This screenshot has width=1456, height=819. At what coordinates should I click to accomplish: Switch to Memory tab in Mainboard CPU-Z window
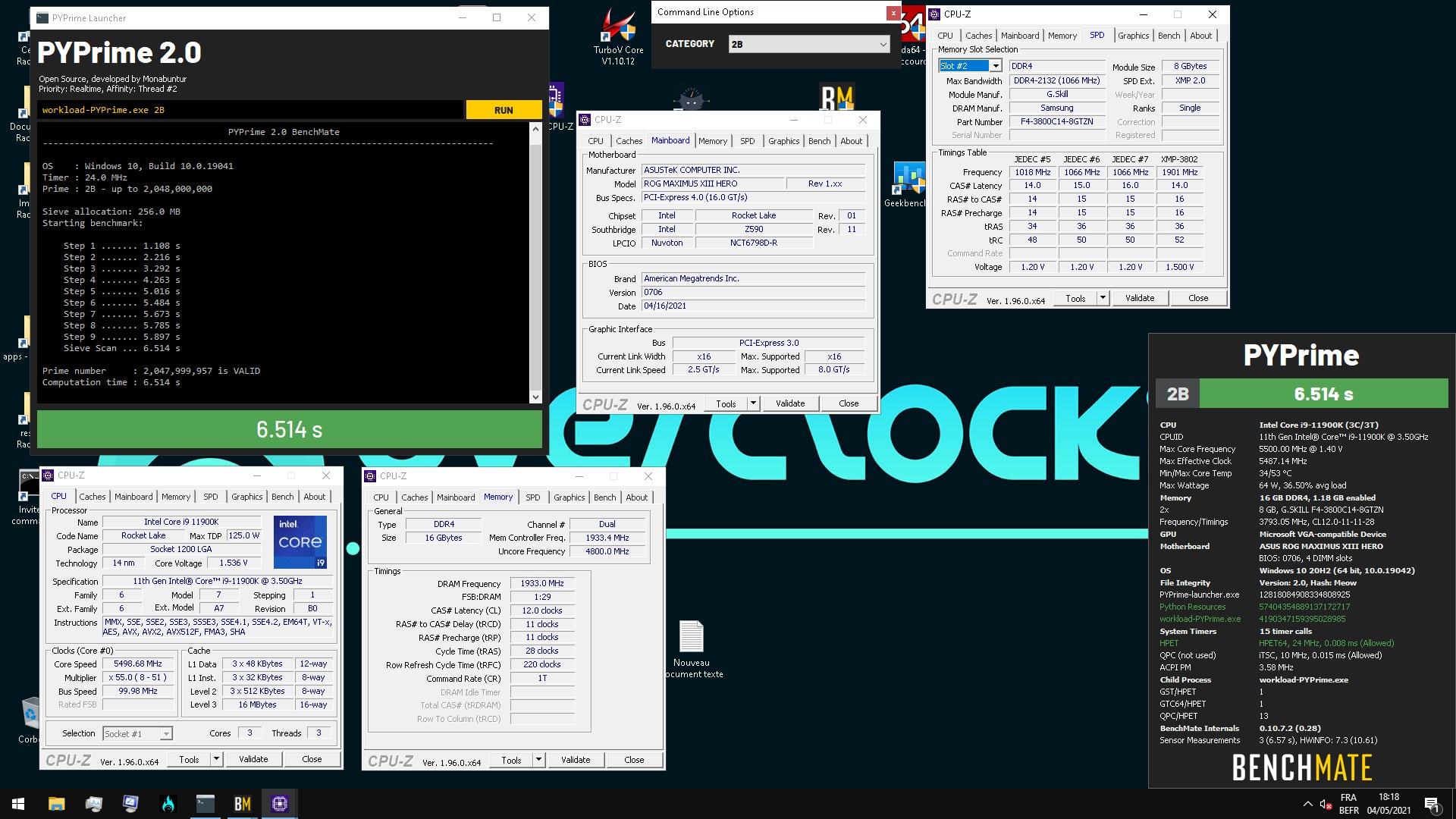pyautogui.click(x=713, y=141)
